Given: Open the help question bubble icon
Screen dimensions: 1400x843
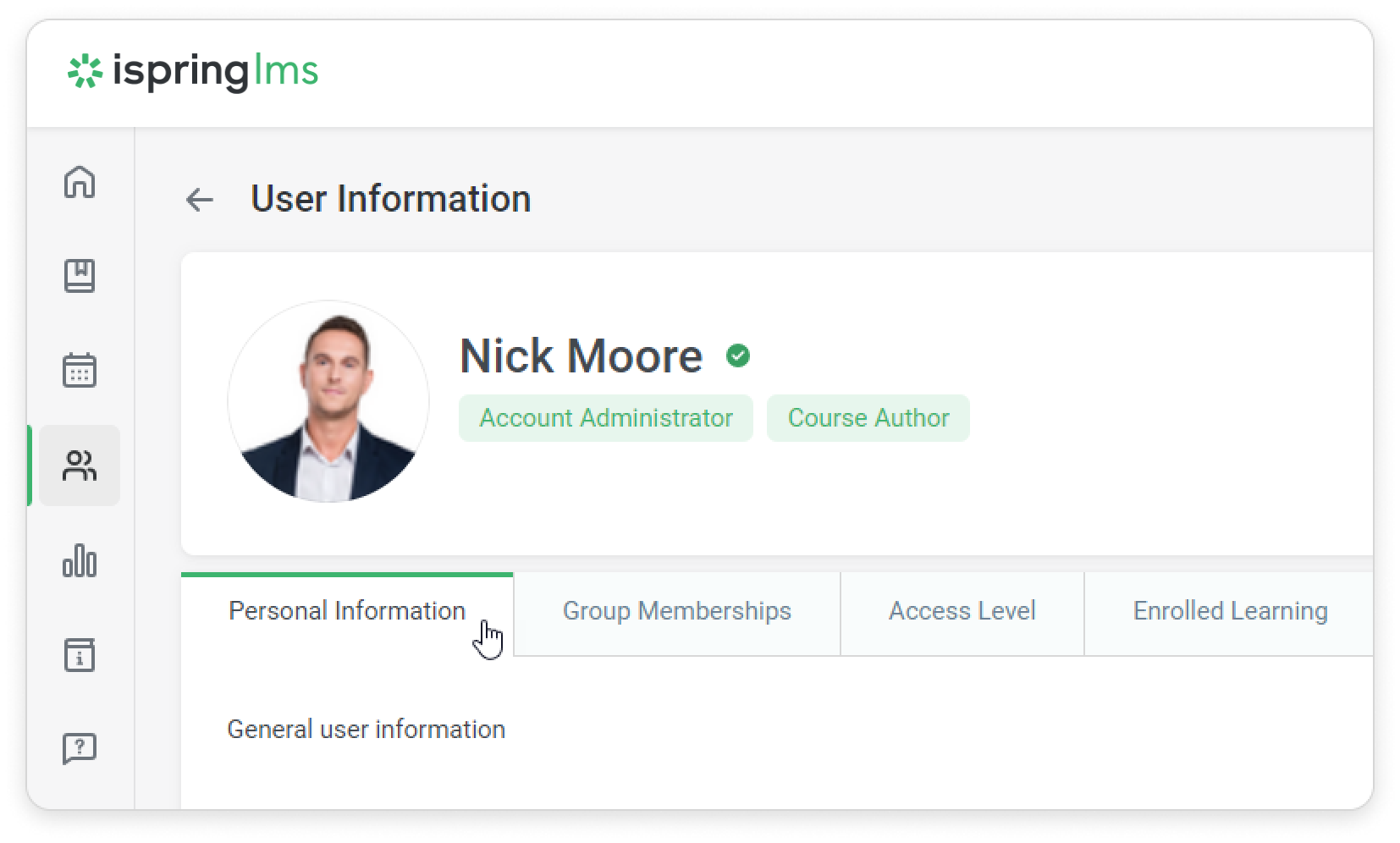Looking at the screenshot, I should click(x=80, y=748).
